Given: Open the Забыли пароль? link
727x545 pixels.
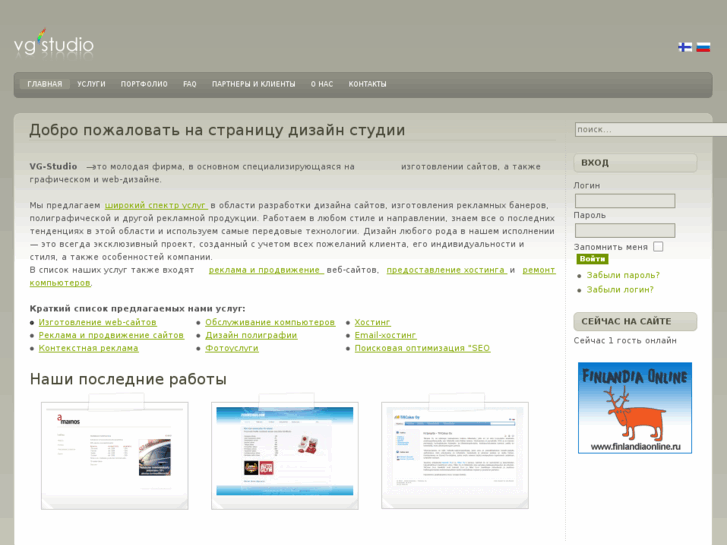Looking at the screenshot, I should (x=623, y=275).
